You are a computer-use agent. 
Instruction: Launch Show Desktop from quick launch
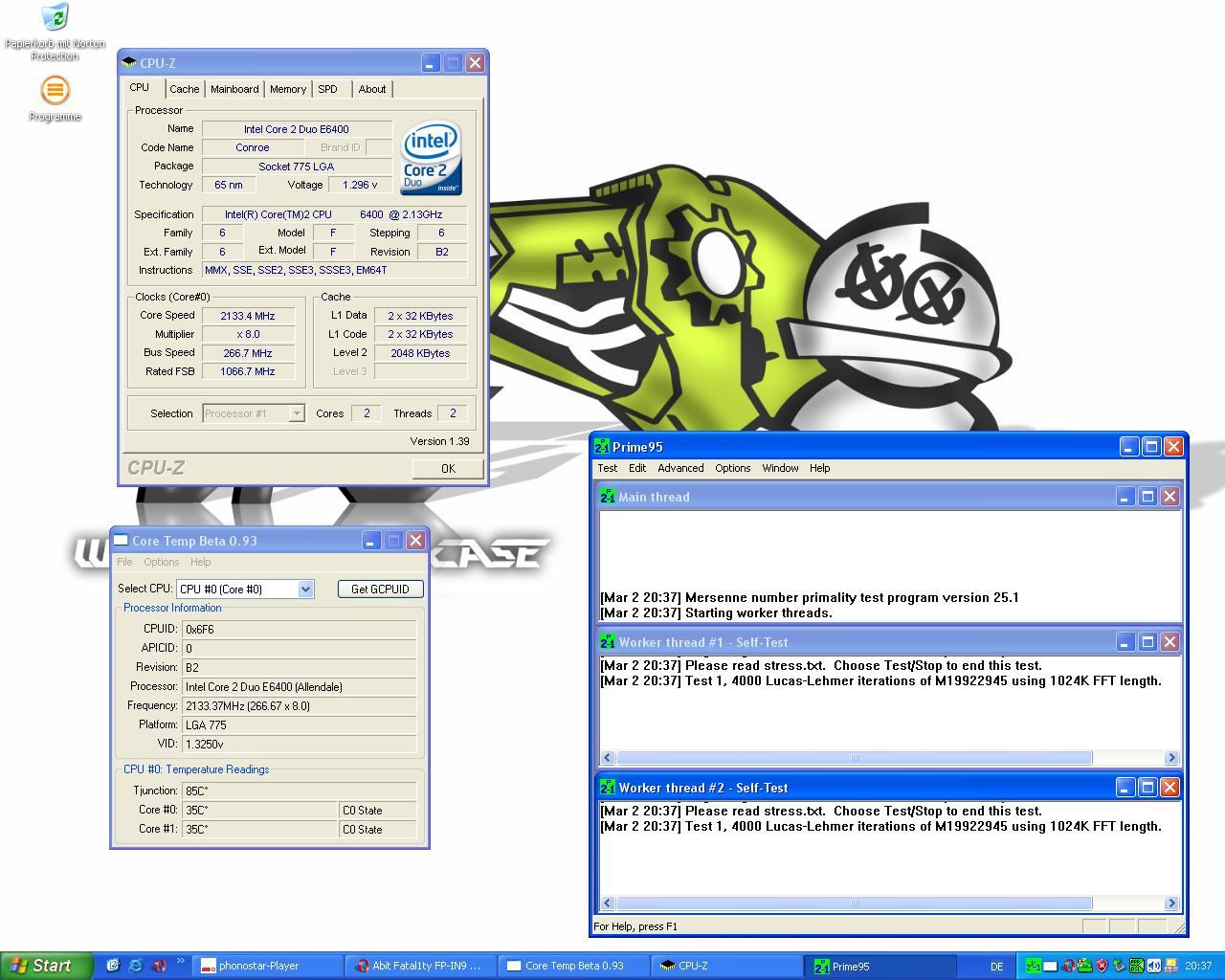[113, 966]
